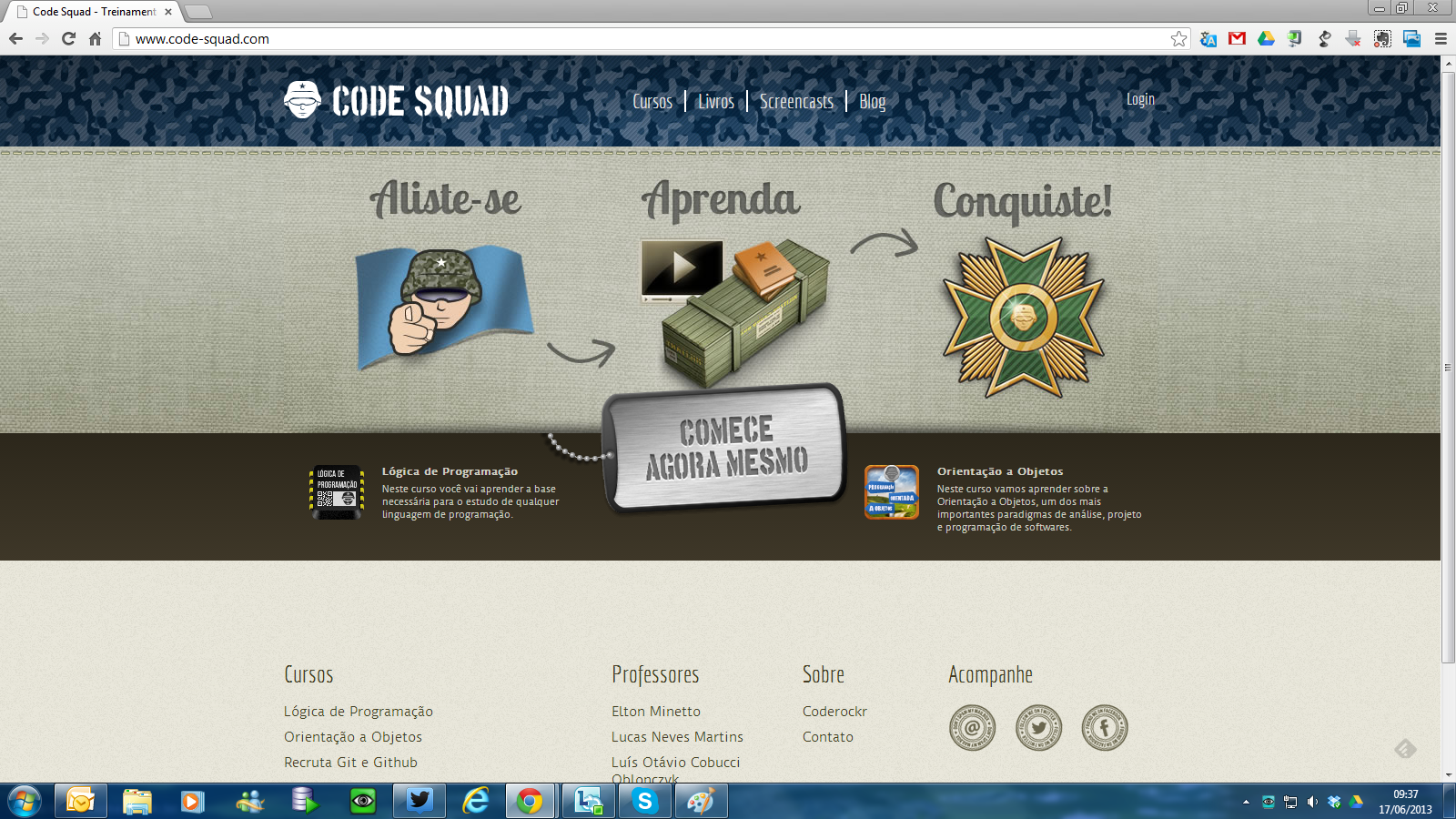
Task: Click the Login link
Action: click(1140, 99)
